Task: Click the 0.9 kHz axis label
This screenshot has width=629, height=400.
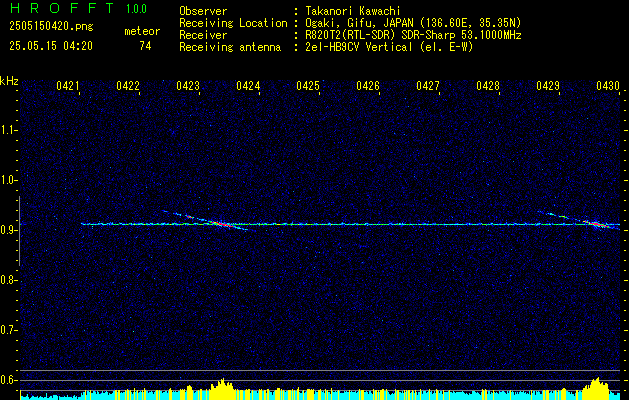Action: [7, 230]
